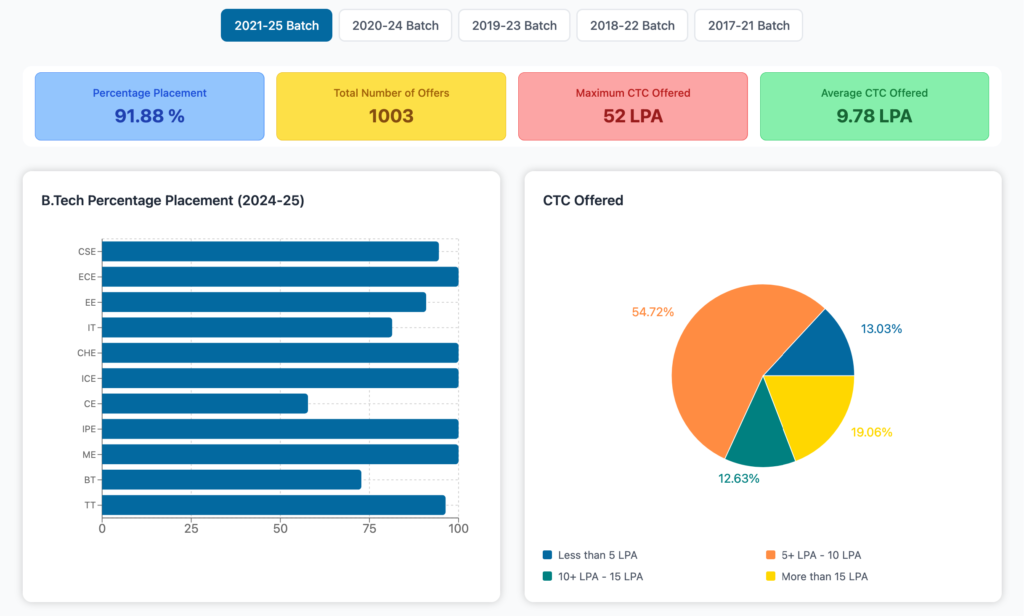Select the Maximum CTC Offered card
This screenshot has height=616, width=1024.
[633, 106]
